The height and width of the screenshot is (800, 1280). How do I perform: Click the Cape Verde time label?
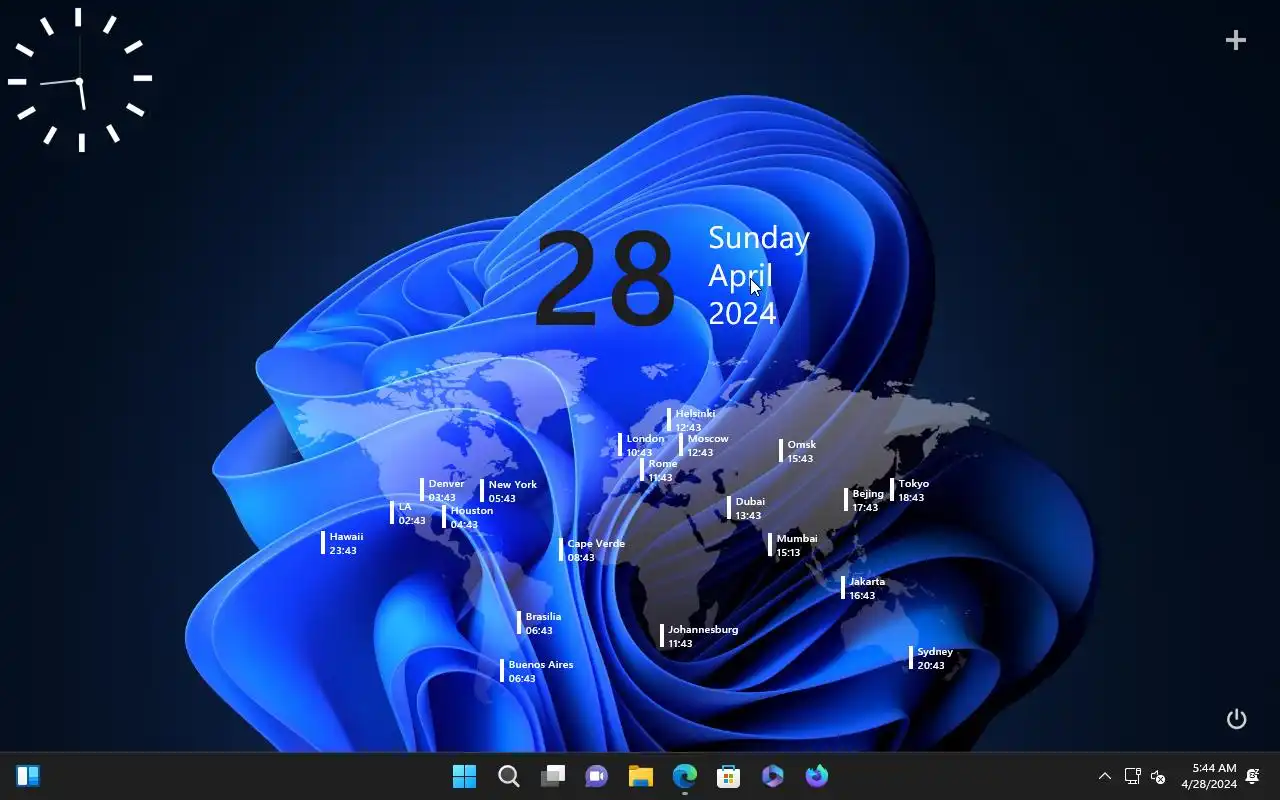coord(593,550)
